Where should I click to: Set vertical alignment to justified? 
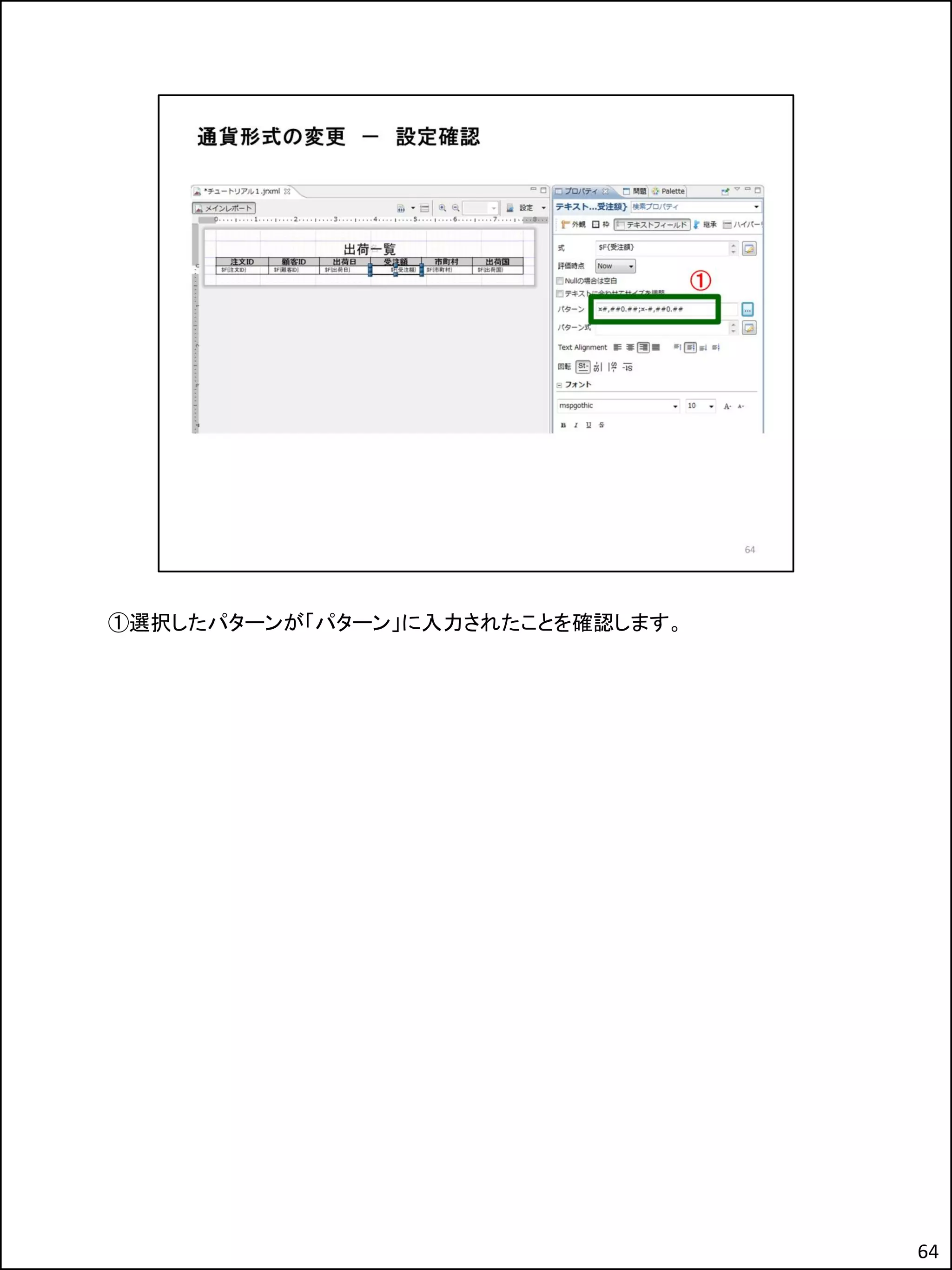click(715, 347)
